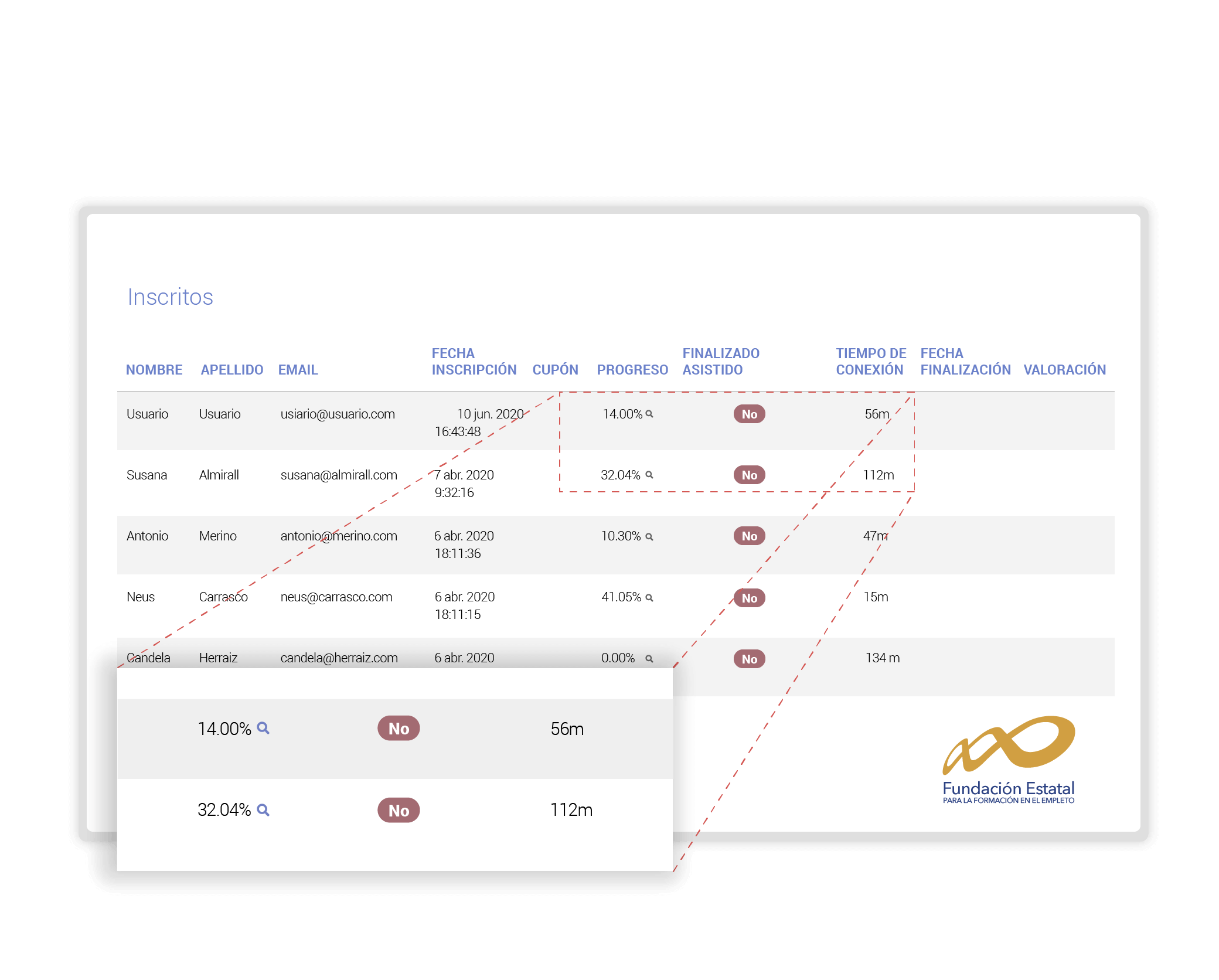Sort by PROGRESO column header
The image size is (1219, 980).
point(632,370)
